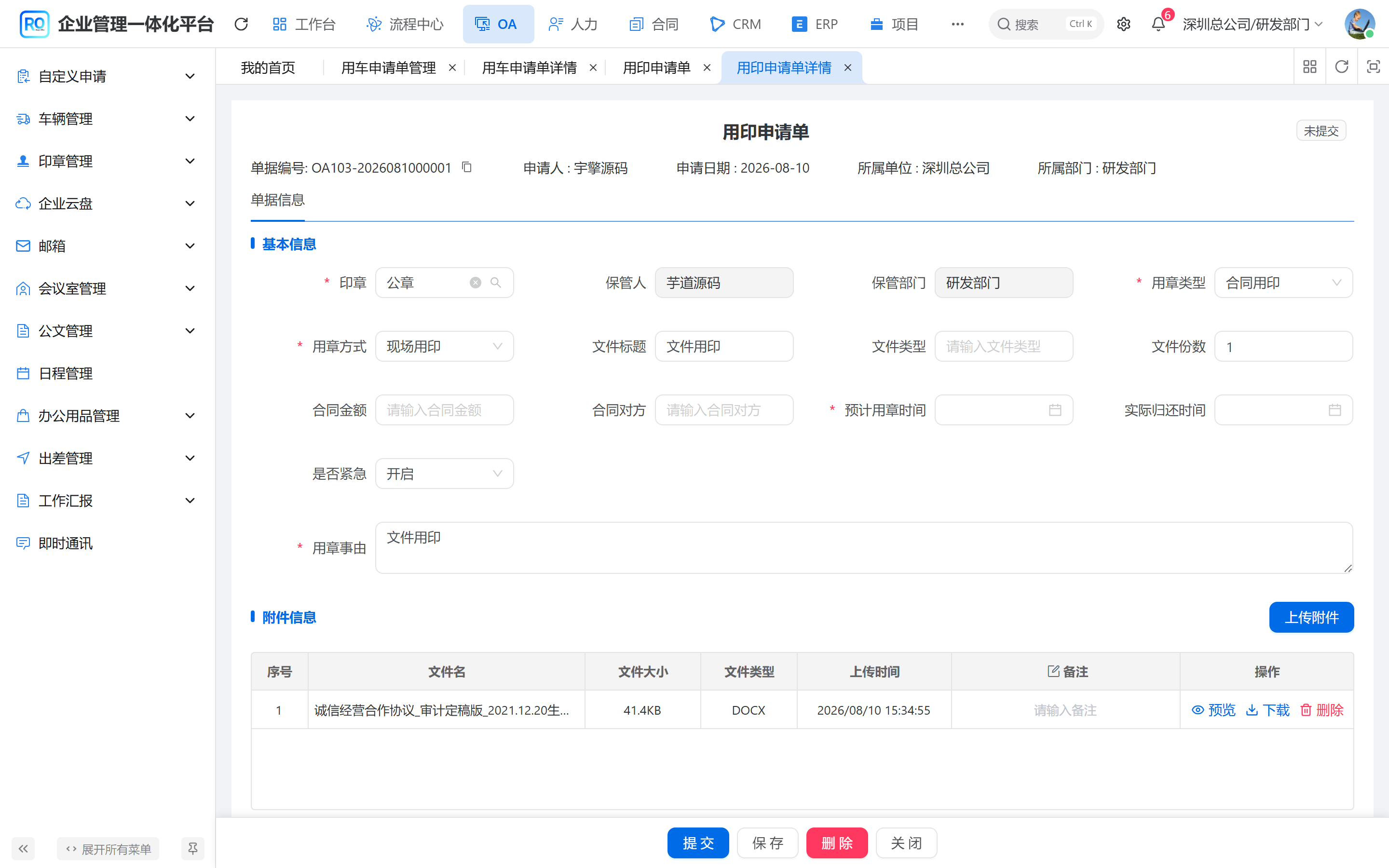Open the 深圳总公司/研发部门 organization dropdown
Viewport: 1389px width, 868px height.
click(1253, 24)
